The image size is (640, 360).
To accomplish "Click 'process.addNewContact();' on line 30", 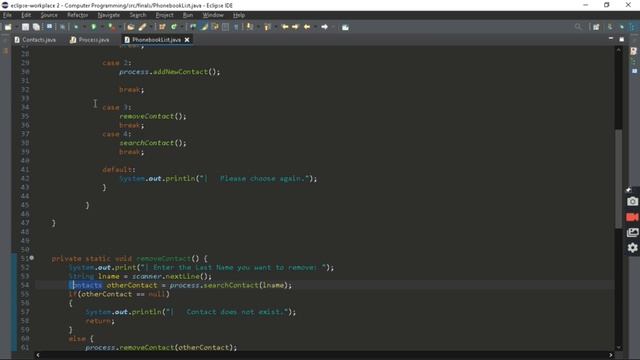I will click(169, 72).
